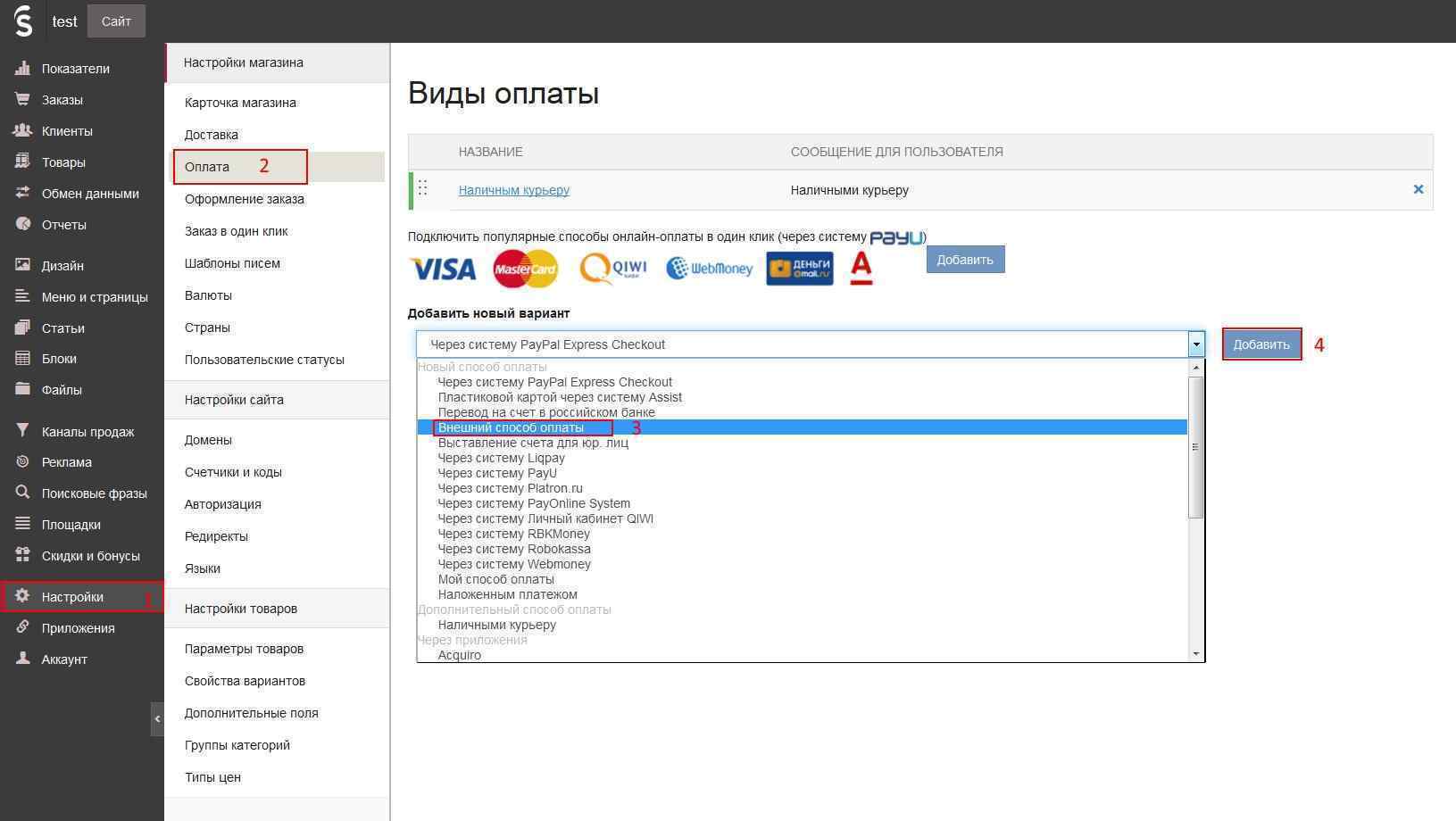
Task: Click the Скидки и бонусы gift icon
Action: pos(22,555)
